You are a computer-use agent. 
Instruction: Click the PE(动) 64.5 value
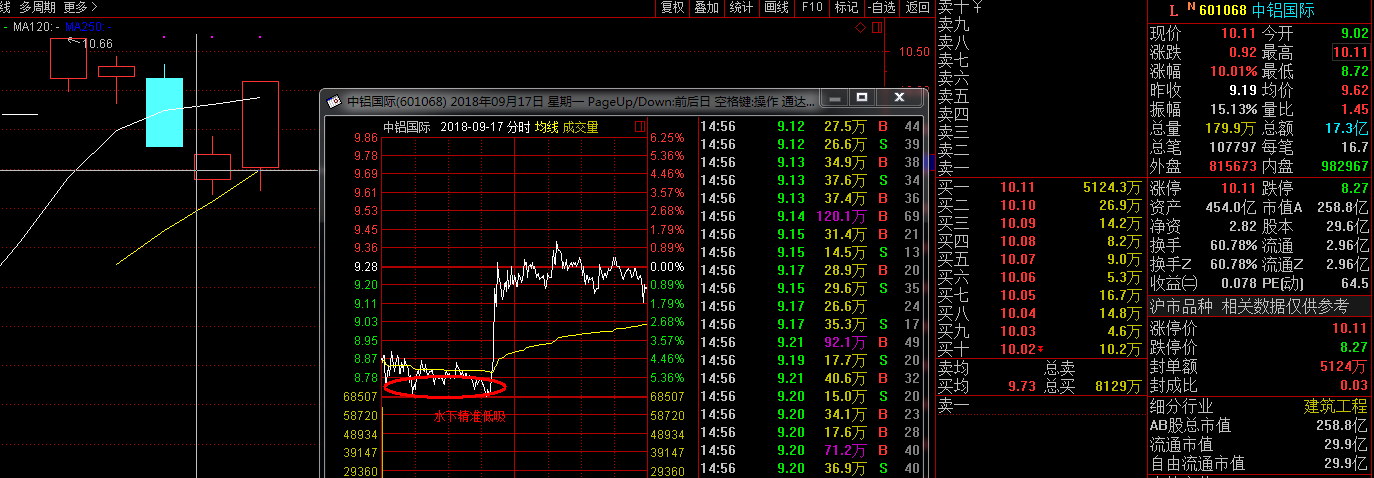click(1354, 285)
